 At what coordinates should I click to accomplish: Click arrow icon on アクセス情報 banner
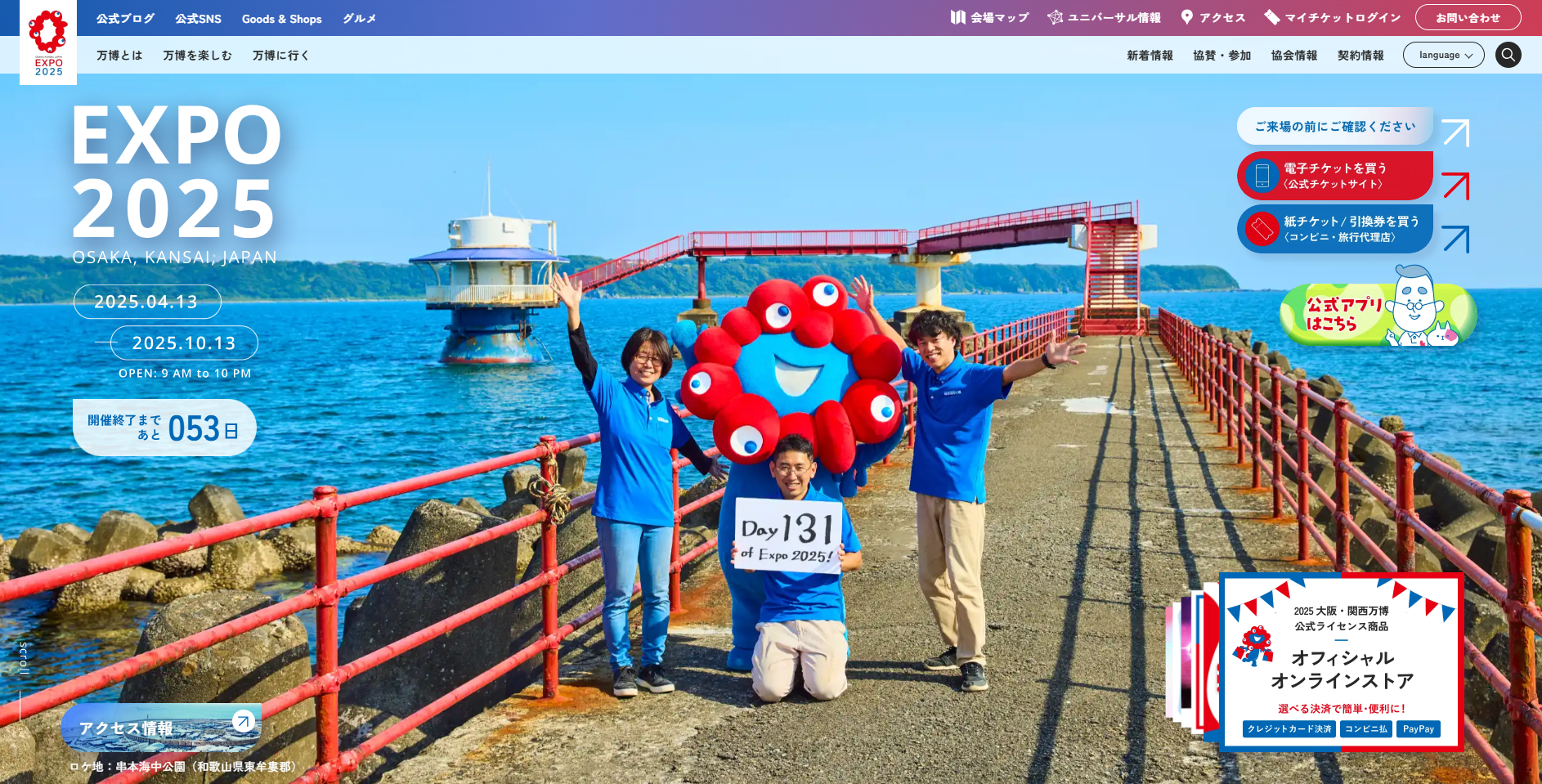click(243, 720)
